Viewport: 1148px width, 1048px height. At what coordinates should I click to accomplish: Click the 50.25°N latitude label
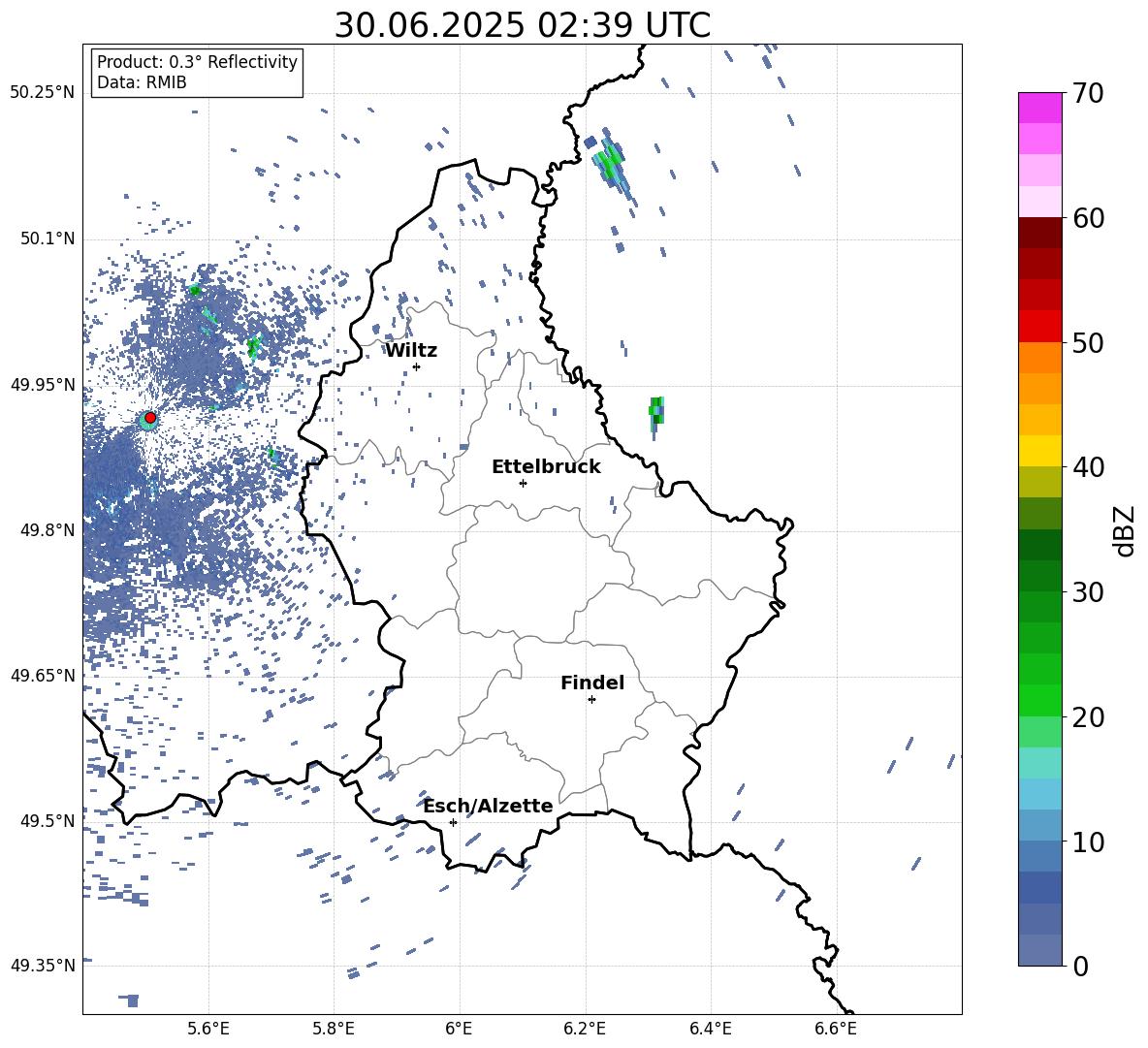click(43, 93)
